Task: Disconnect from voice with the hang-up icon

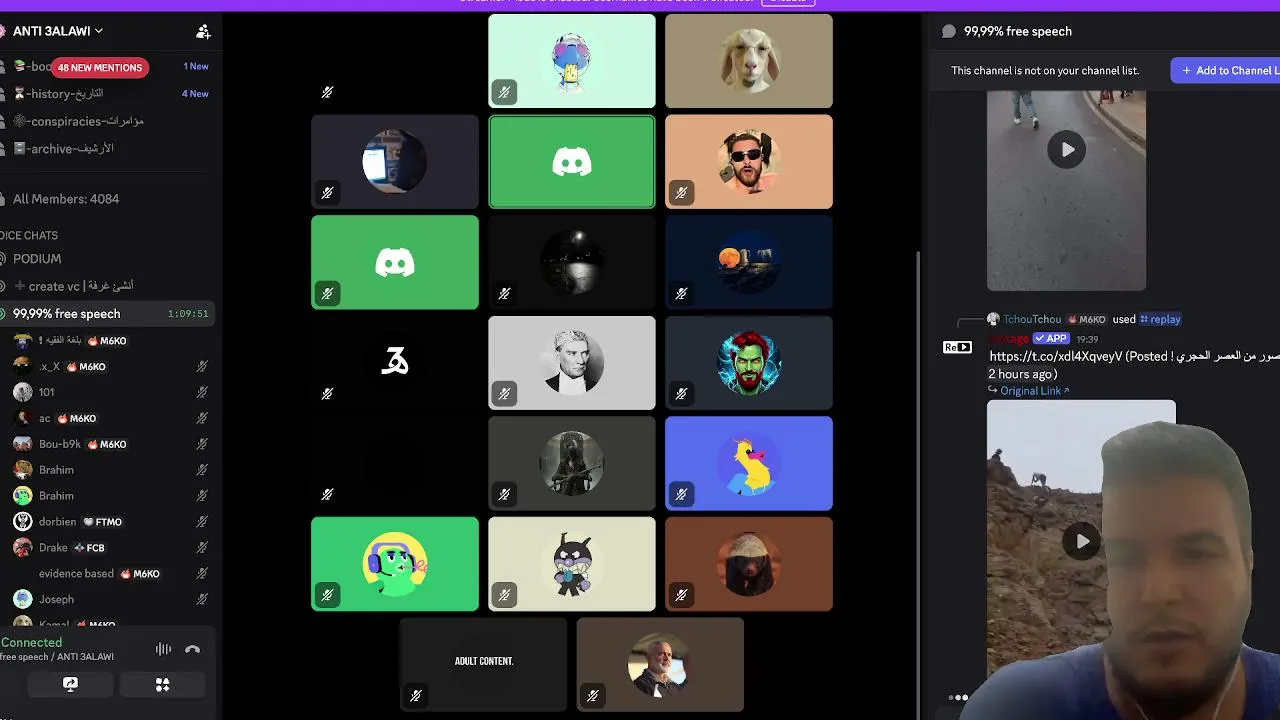Action: click(x=193, y=650)
